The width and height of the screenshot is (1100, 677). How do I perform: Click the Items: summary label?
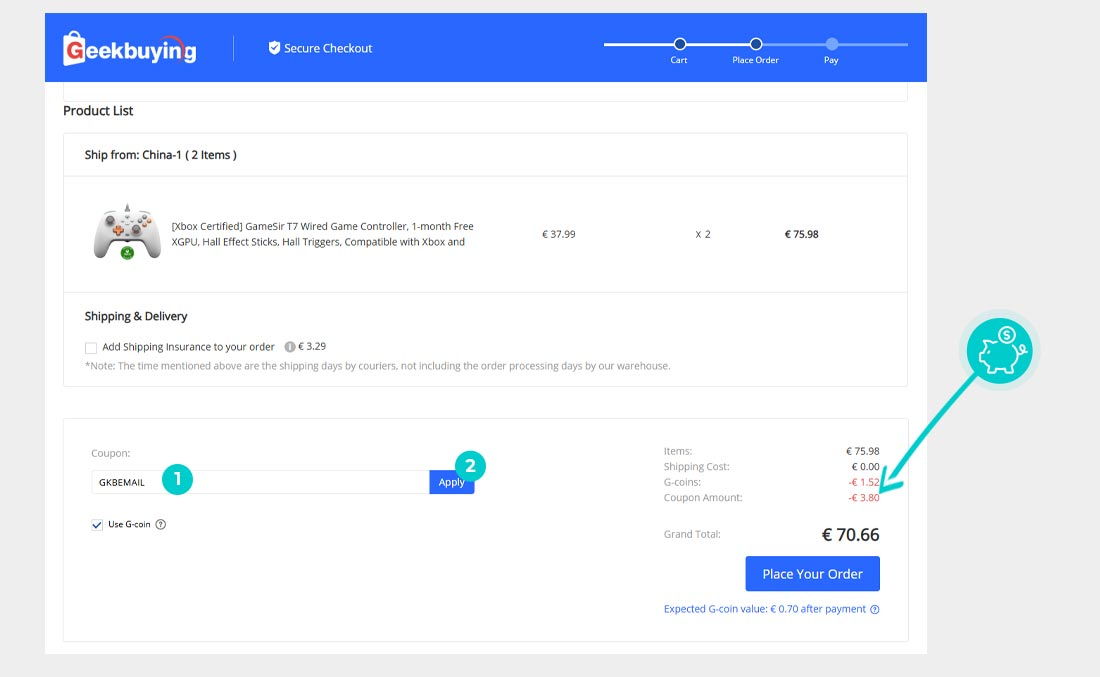678,452
